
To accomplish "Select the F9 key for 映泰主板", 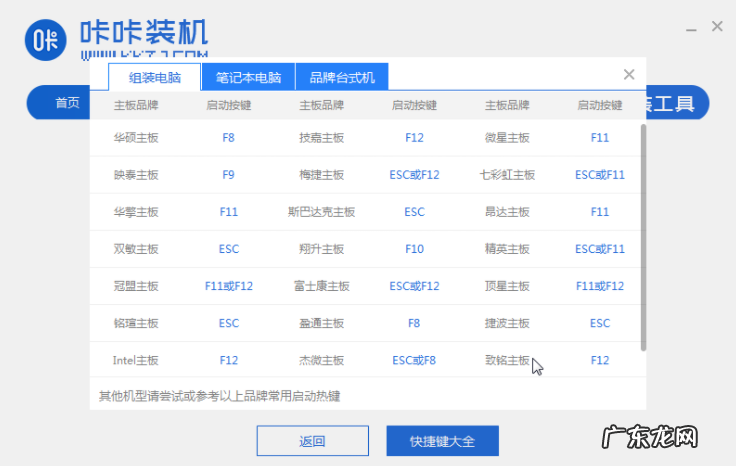I will pyautogui.click(x=229, y=175).
